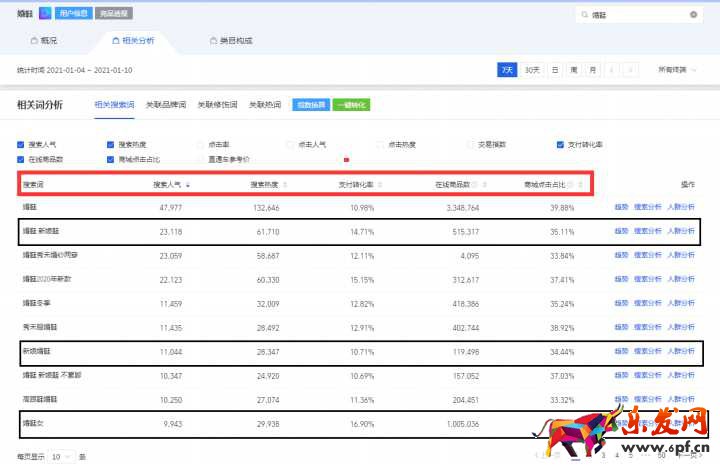This screenshot has width=720, height=468.
Task: Click the 类目构成 tab icon
Action: [212, 41]
